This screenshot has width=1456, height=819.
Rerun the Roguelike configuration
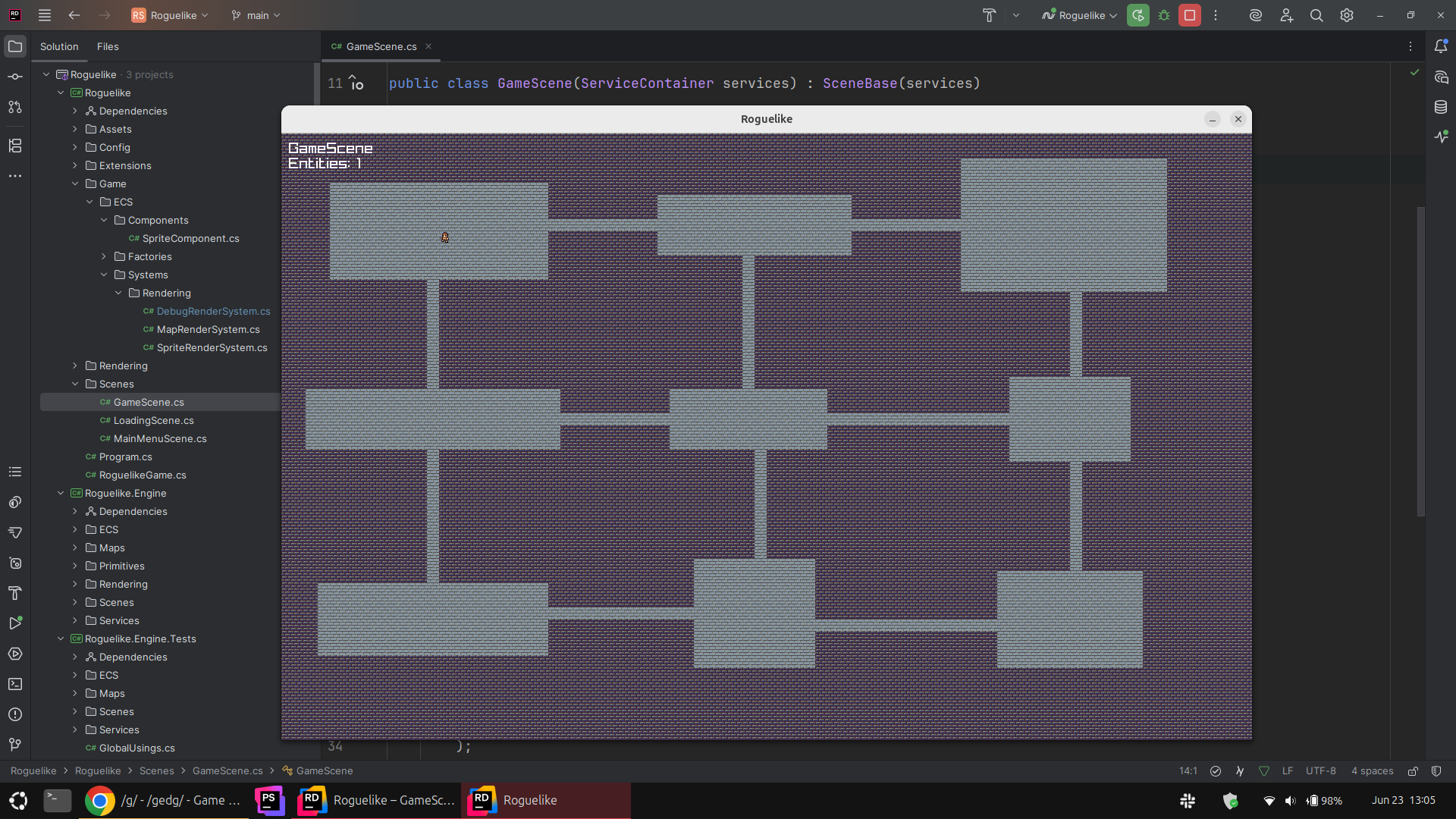pyautogui.click(x=1137, y=15)
